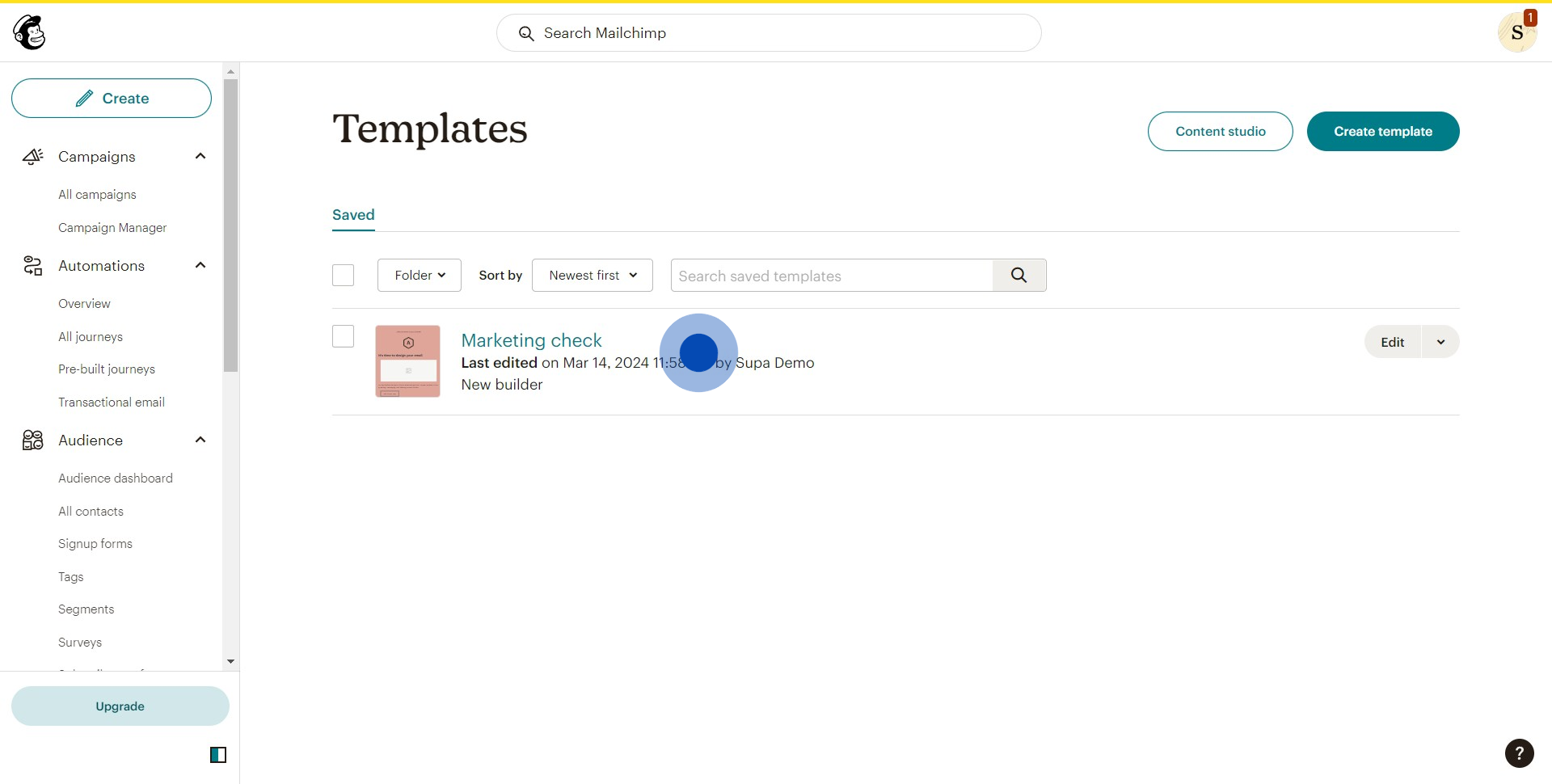The height and width of the screenshot is (784, 1552).
Task: Click the Mailchimp Freddie logo
Action: (30, 33)
